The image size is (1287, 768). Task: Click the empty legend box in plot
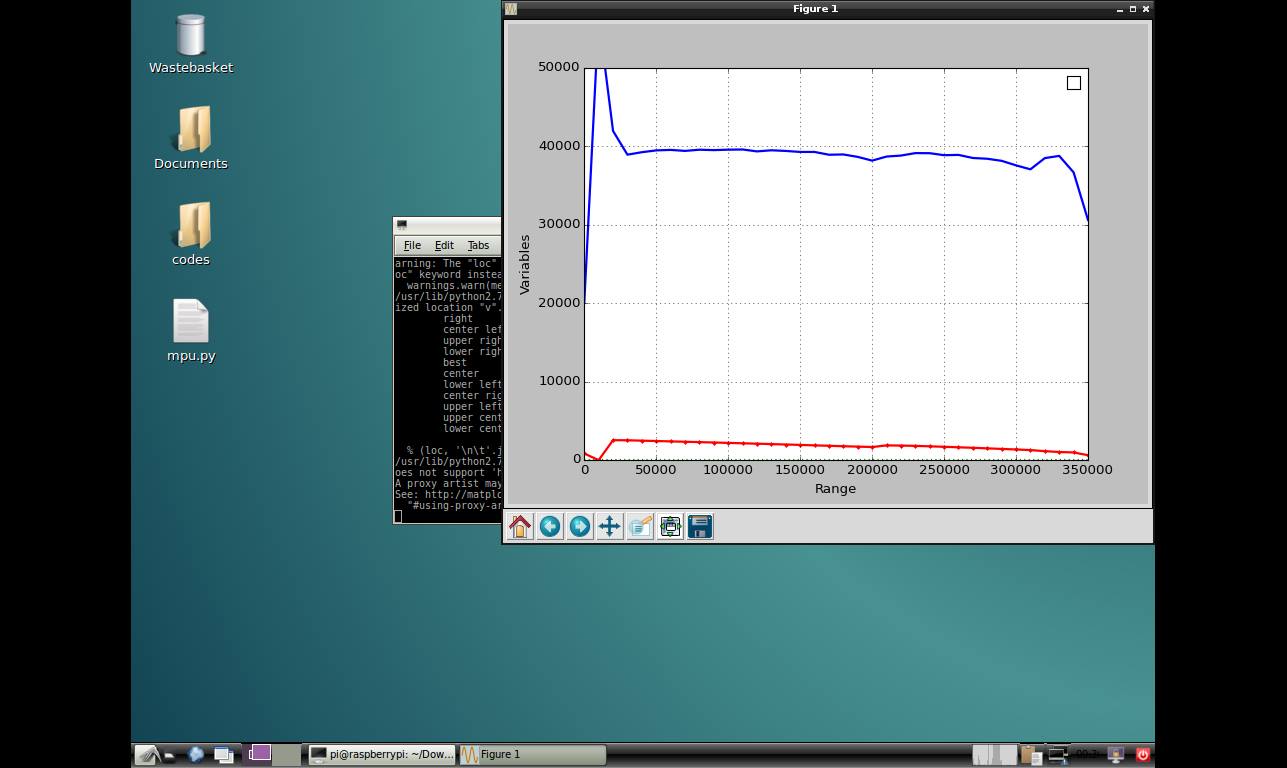1074,83
